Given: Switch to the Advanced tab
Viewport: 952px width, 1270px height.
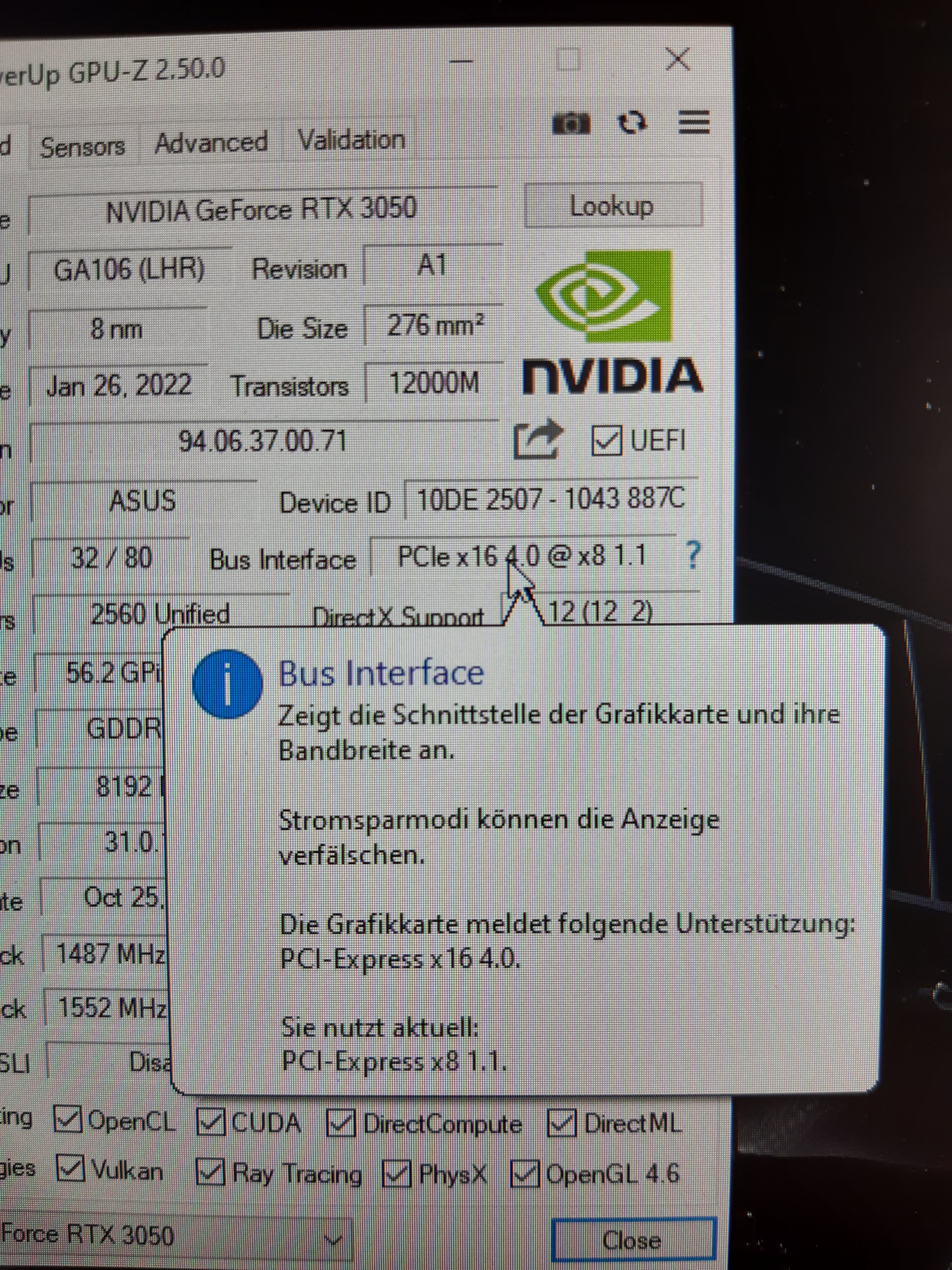Looking at the screenshot, I should point(211,143).
